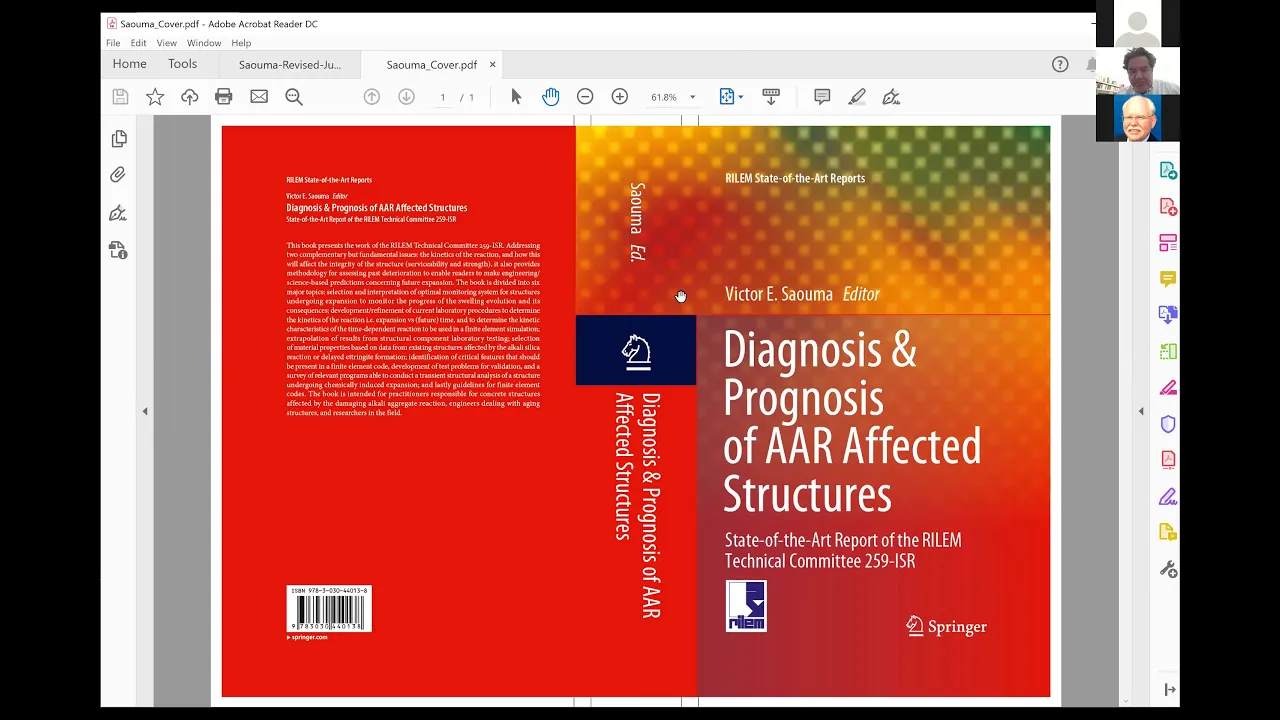This screenshot has height=720, width=1280.
Task: Open the View menu
Action: coord(166,43)
